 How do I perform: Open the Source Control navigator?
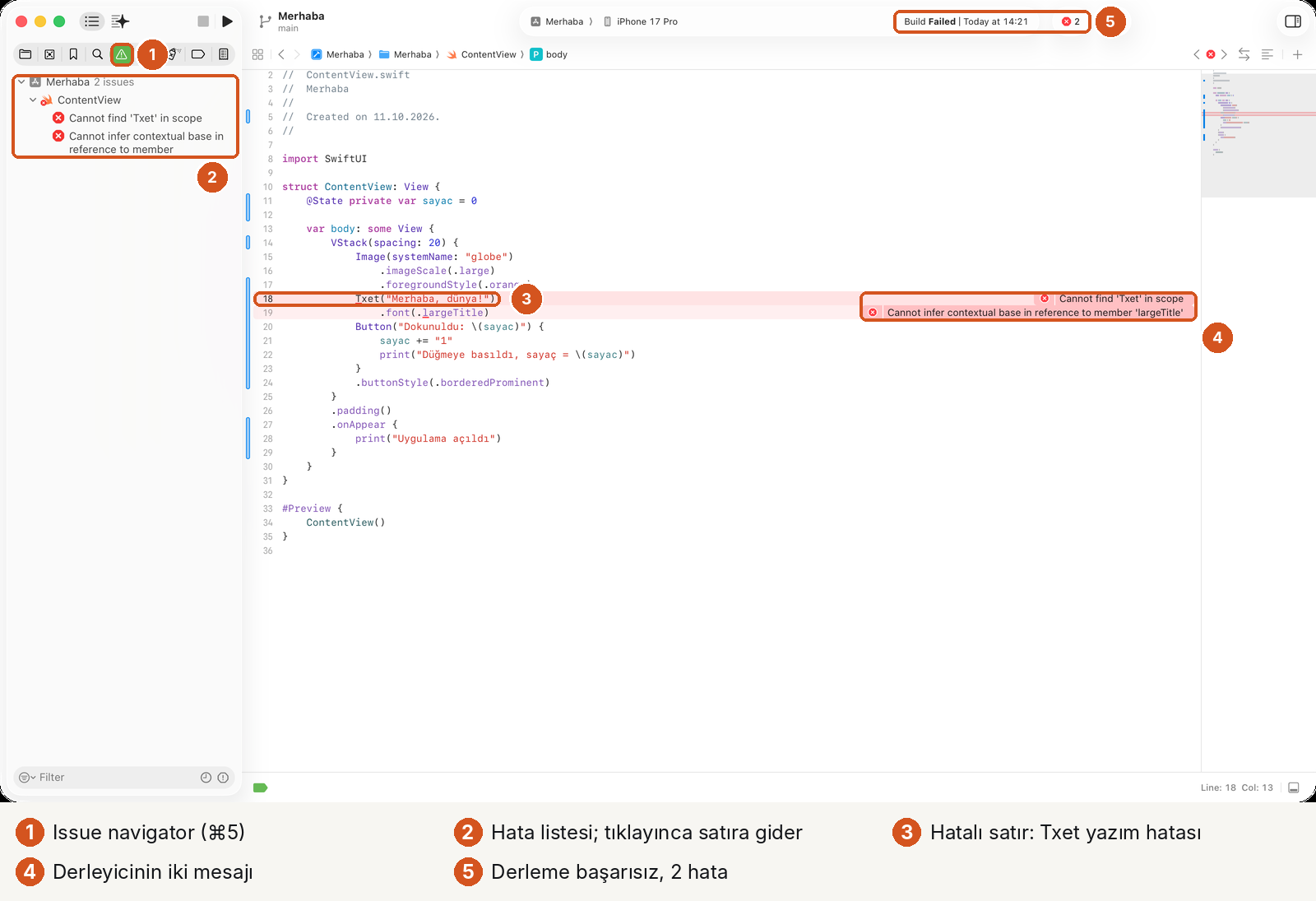point(49,54)
